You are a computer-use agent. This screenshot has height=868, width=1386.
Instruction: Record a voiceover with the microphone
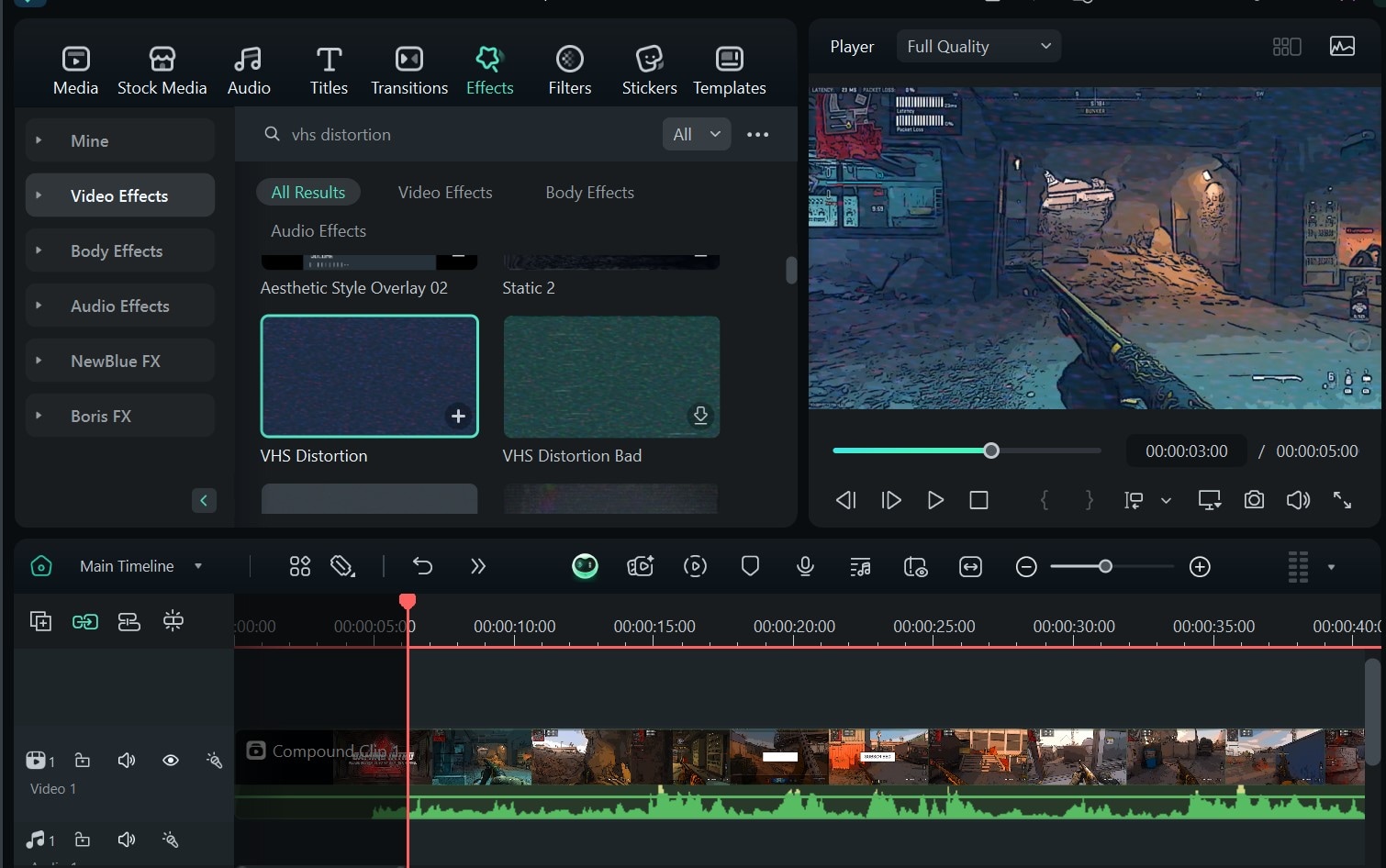[x=805, y=566]
